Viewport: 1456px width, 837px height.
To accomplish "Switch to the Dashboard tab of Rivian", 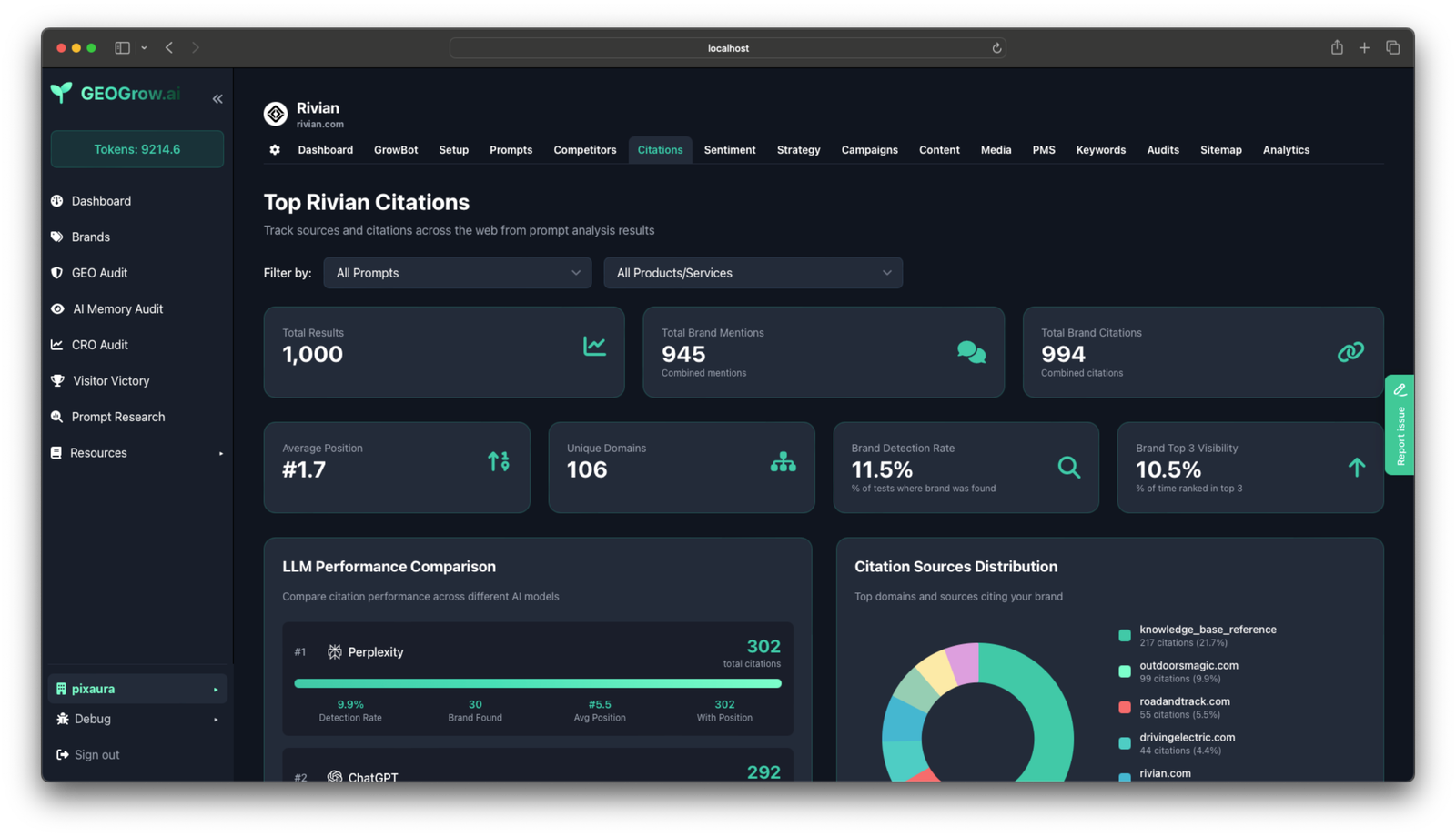I will pyautogui.click(x=325, y=150).
